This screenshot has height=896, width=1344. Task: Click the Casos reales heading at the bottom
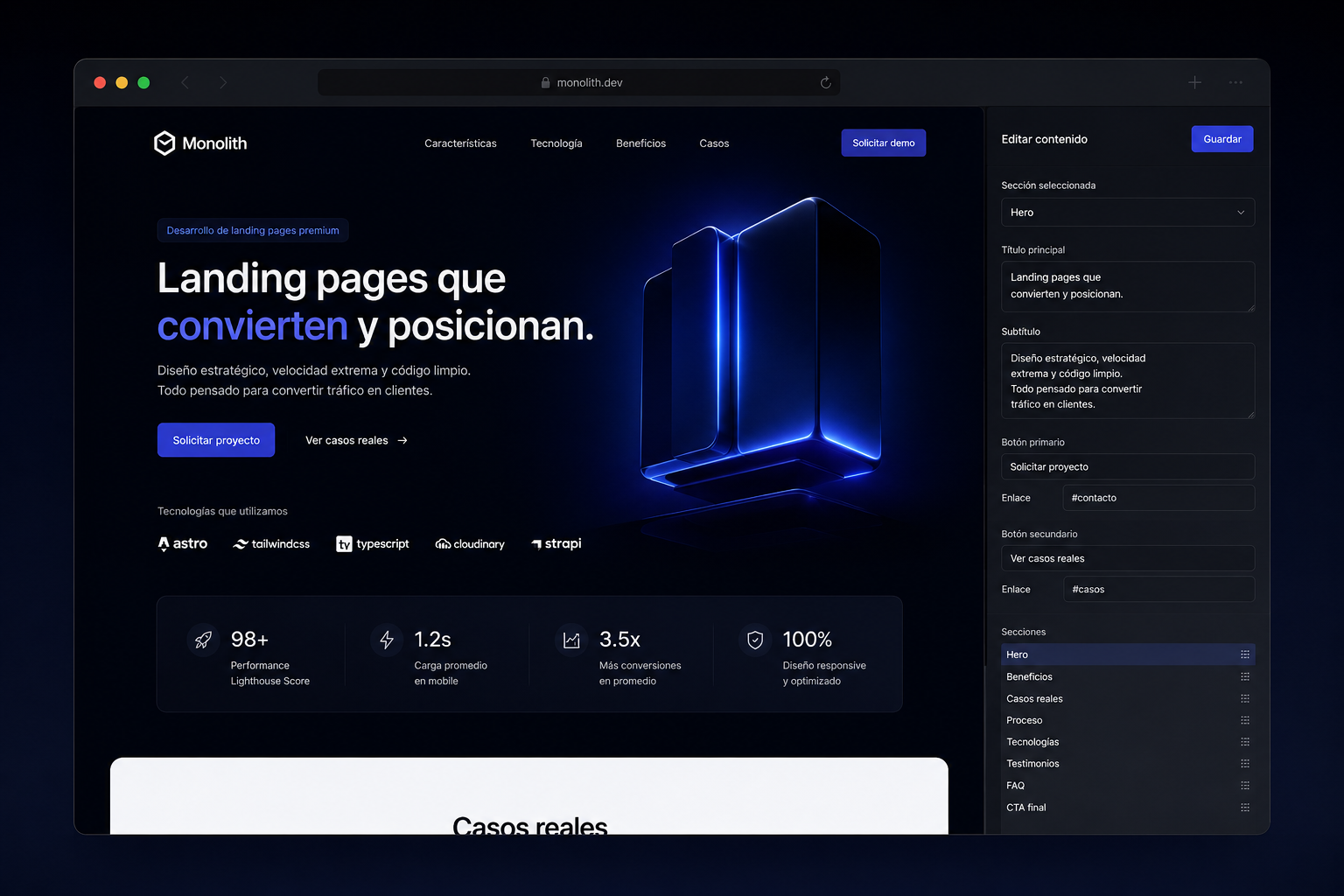(x=529, y=824)
